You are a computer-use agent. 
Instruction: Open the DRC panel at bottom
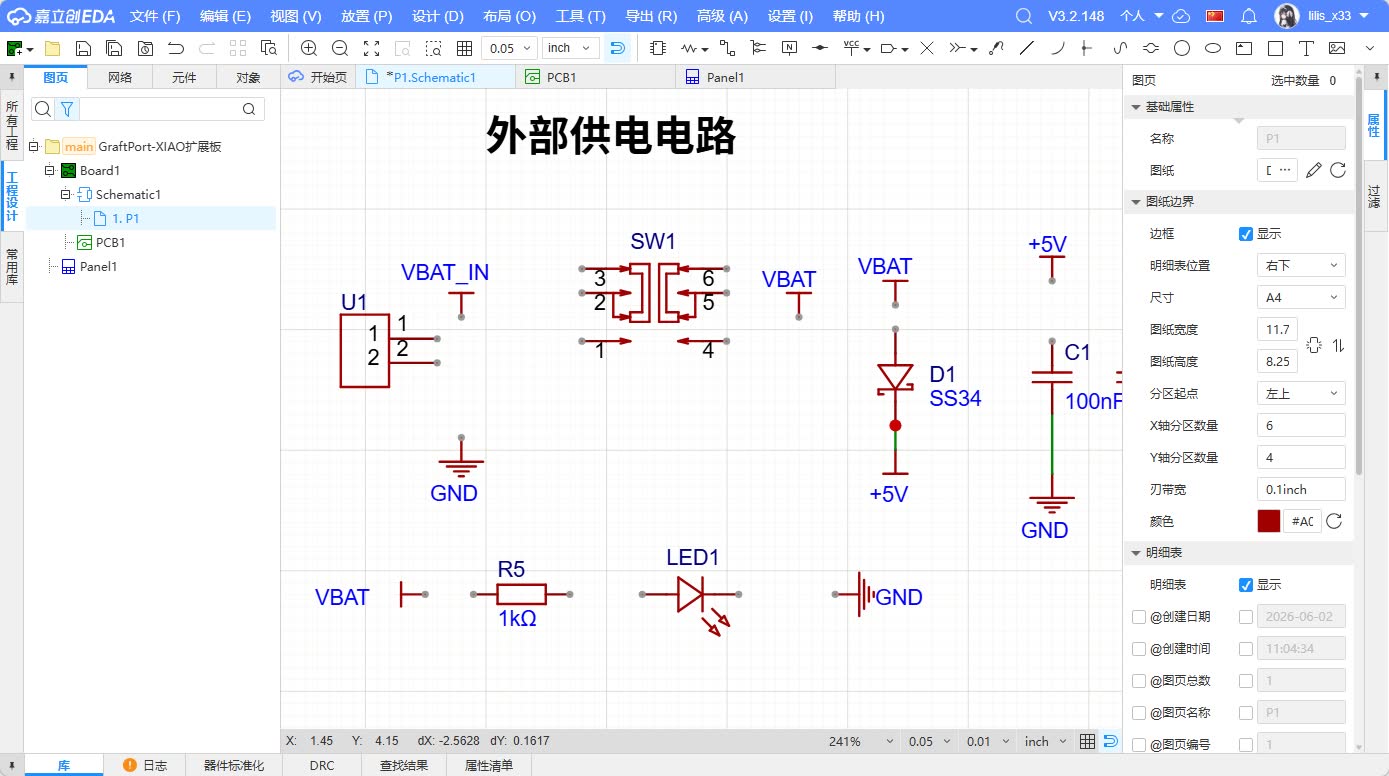(322, 766)
